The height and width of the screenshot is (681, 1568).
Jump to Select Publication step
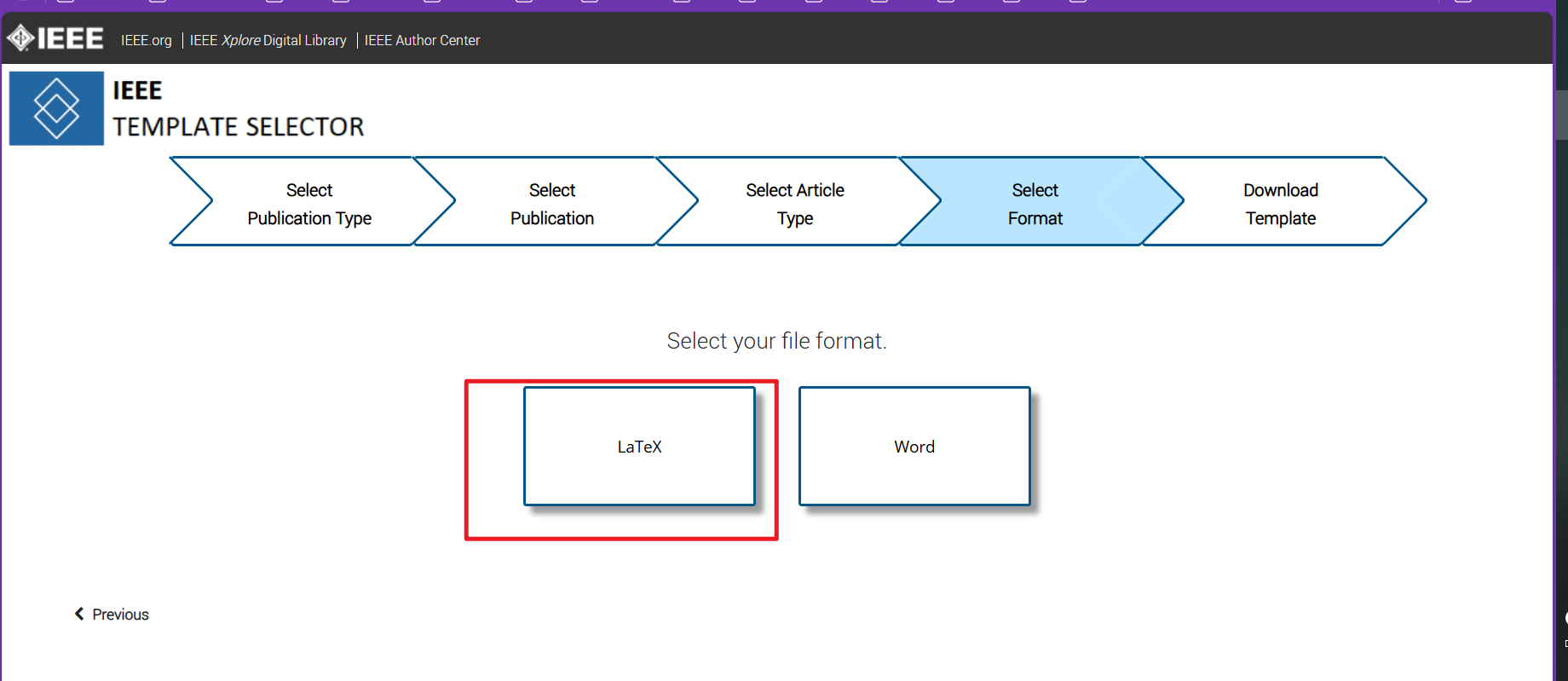[x=554, y=202]
